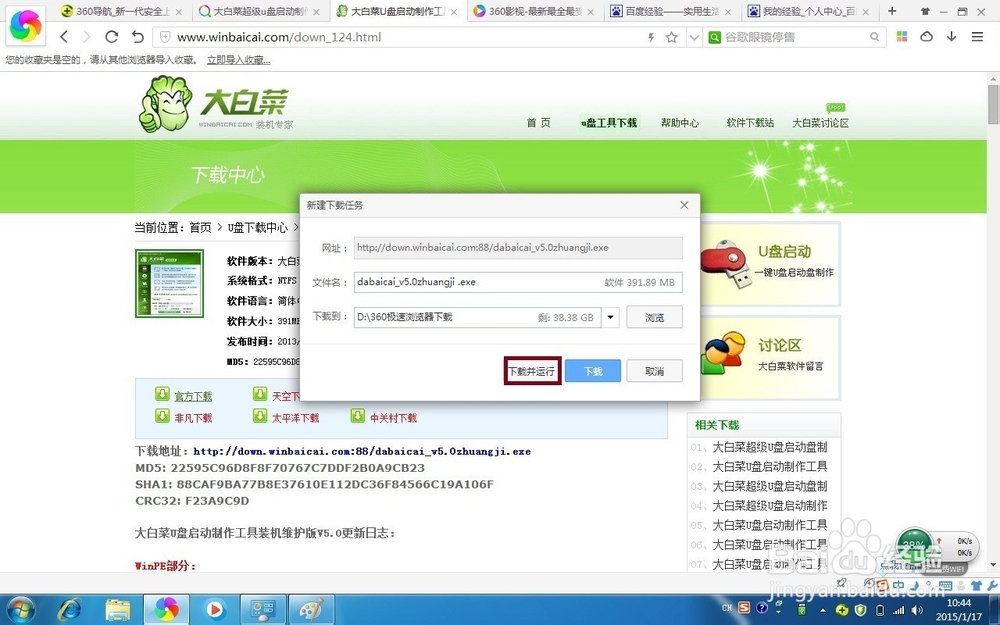Image resolution: width=1000 pixels, height=625 pixels.
Task: Close the 360导航 tab
Action: [179, 11]
